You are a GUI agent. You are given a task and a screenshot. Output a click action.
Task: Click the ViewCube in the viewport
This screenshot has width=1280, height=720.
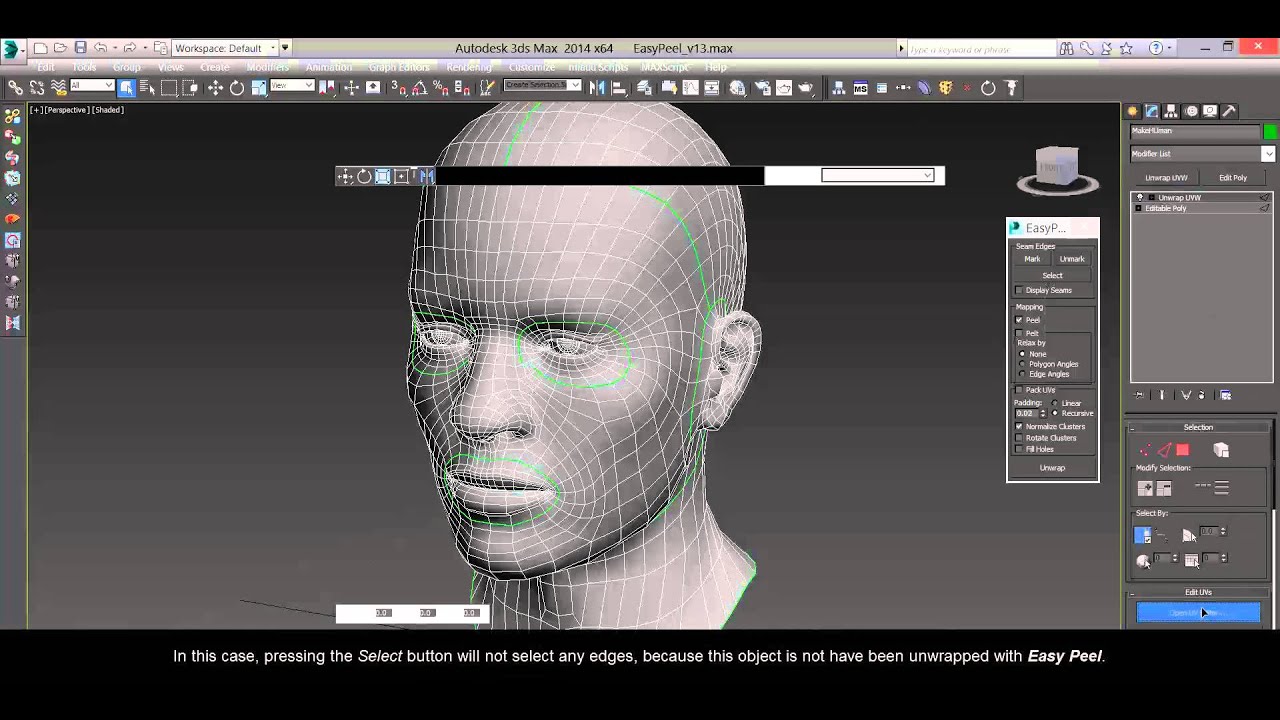pos(1057,168)
